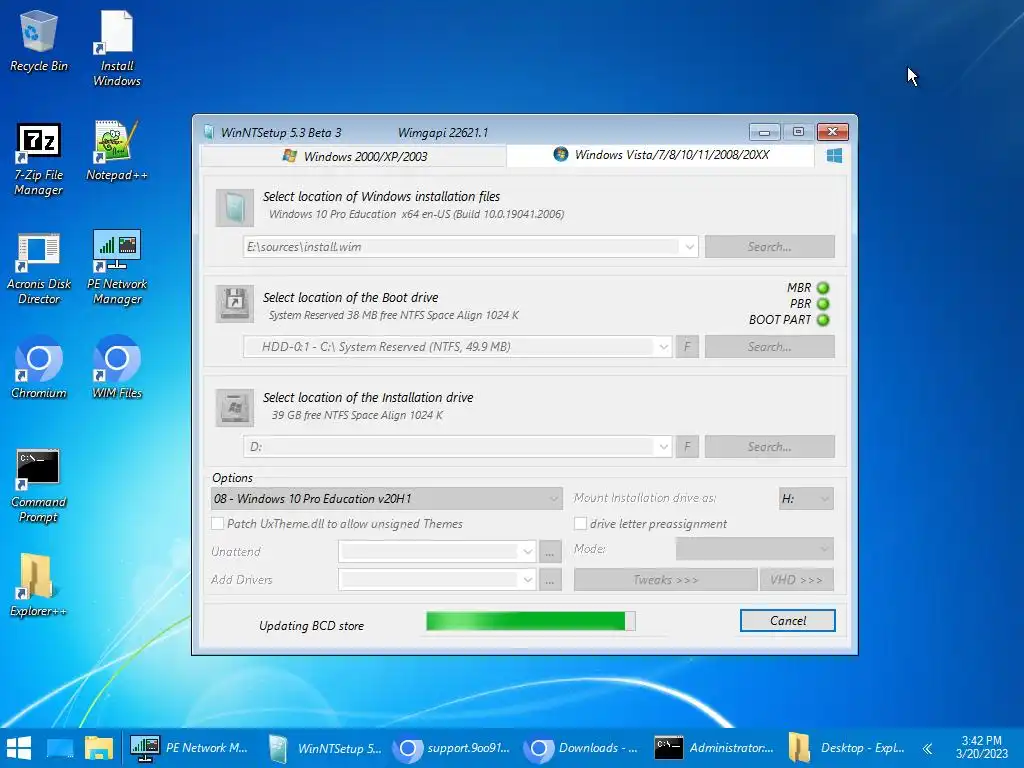
Task: Click the boot drive F format button
Action: [687, 347]
